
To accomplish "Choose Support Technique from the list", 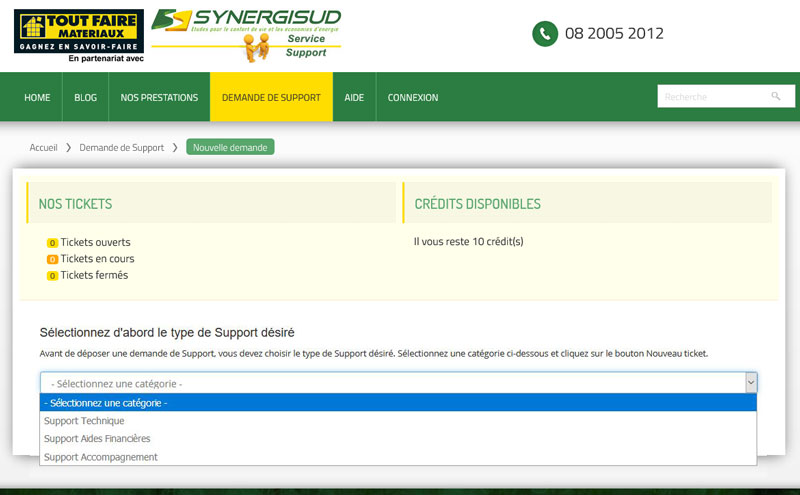I will click(84, 421).
